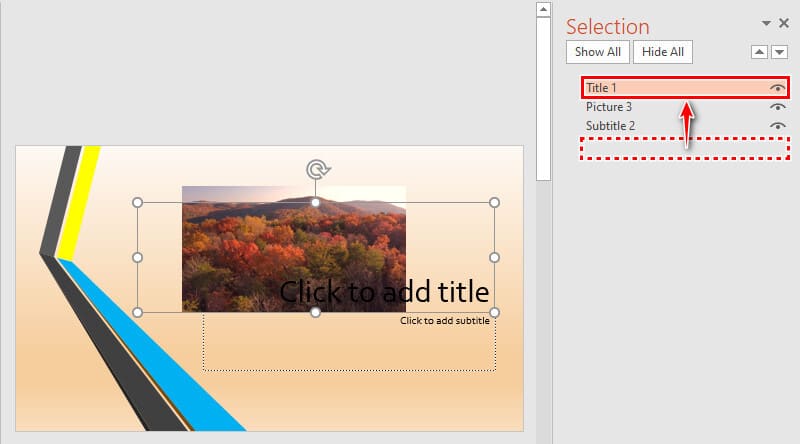Hide Subtitle 2 using its eye icon

coord(777,126)
